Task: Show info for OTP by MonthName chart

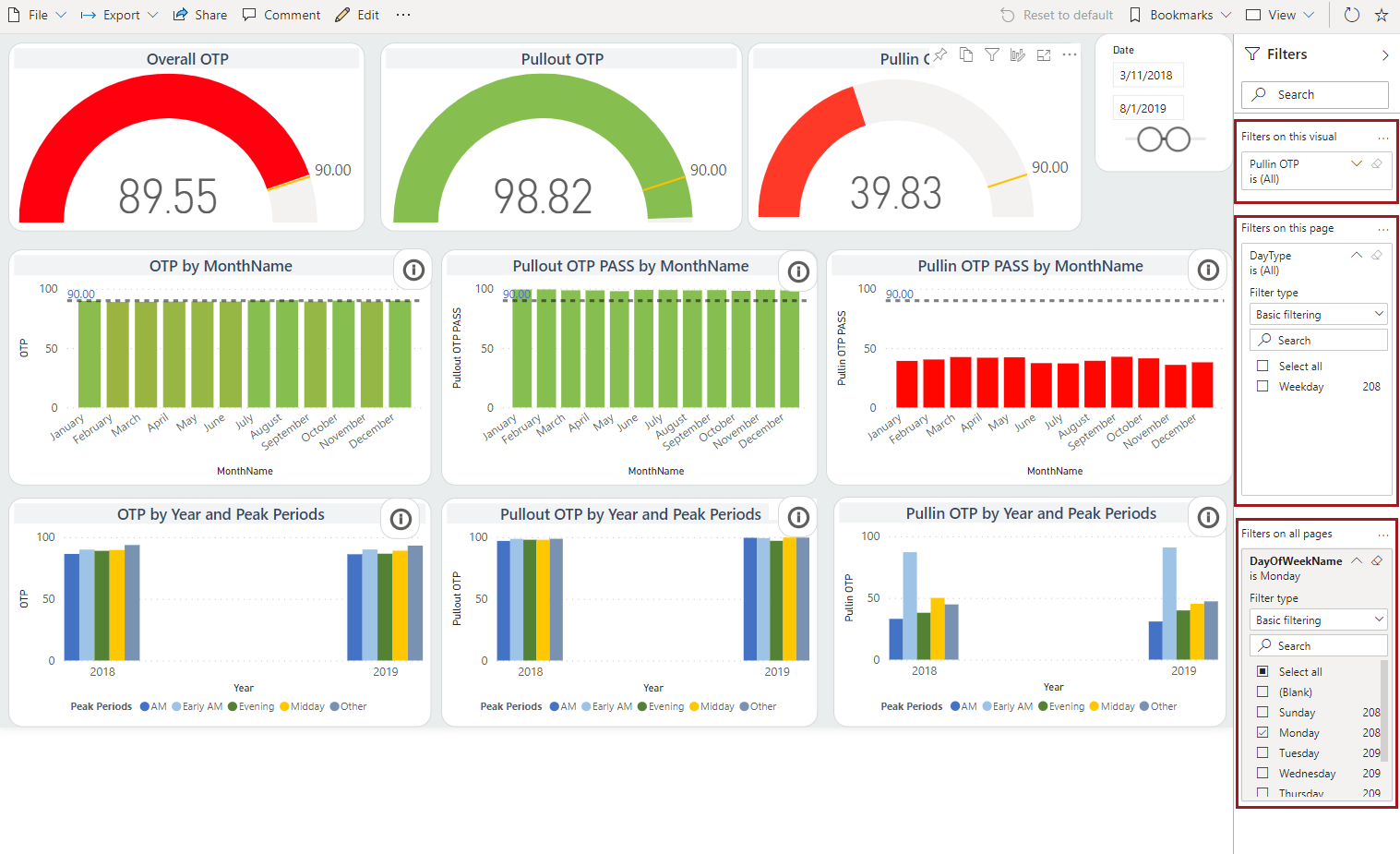Action: (413, 270)
